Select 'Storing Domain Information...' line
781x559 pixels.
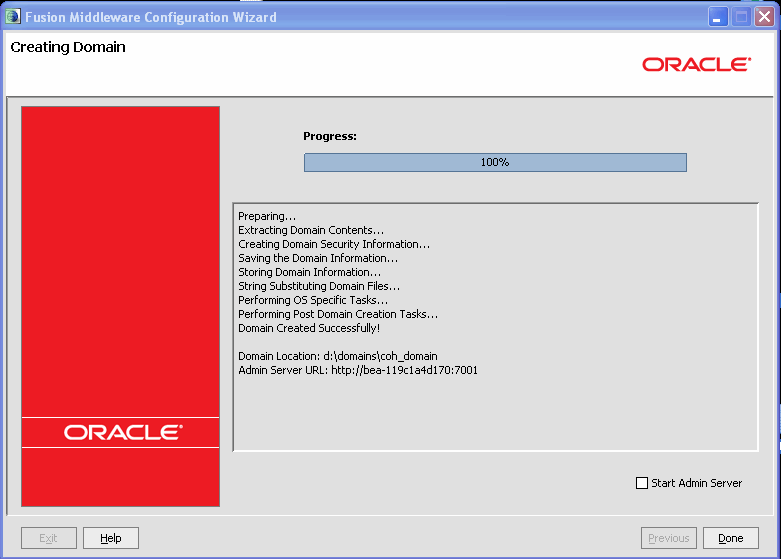click(309, 272)
